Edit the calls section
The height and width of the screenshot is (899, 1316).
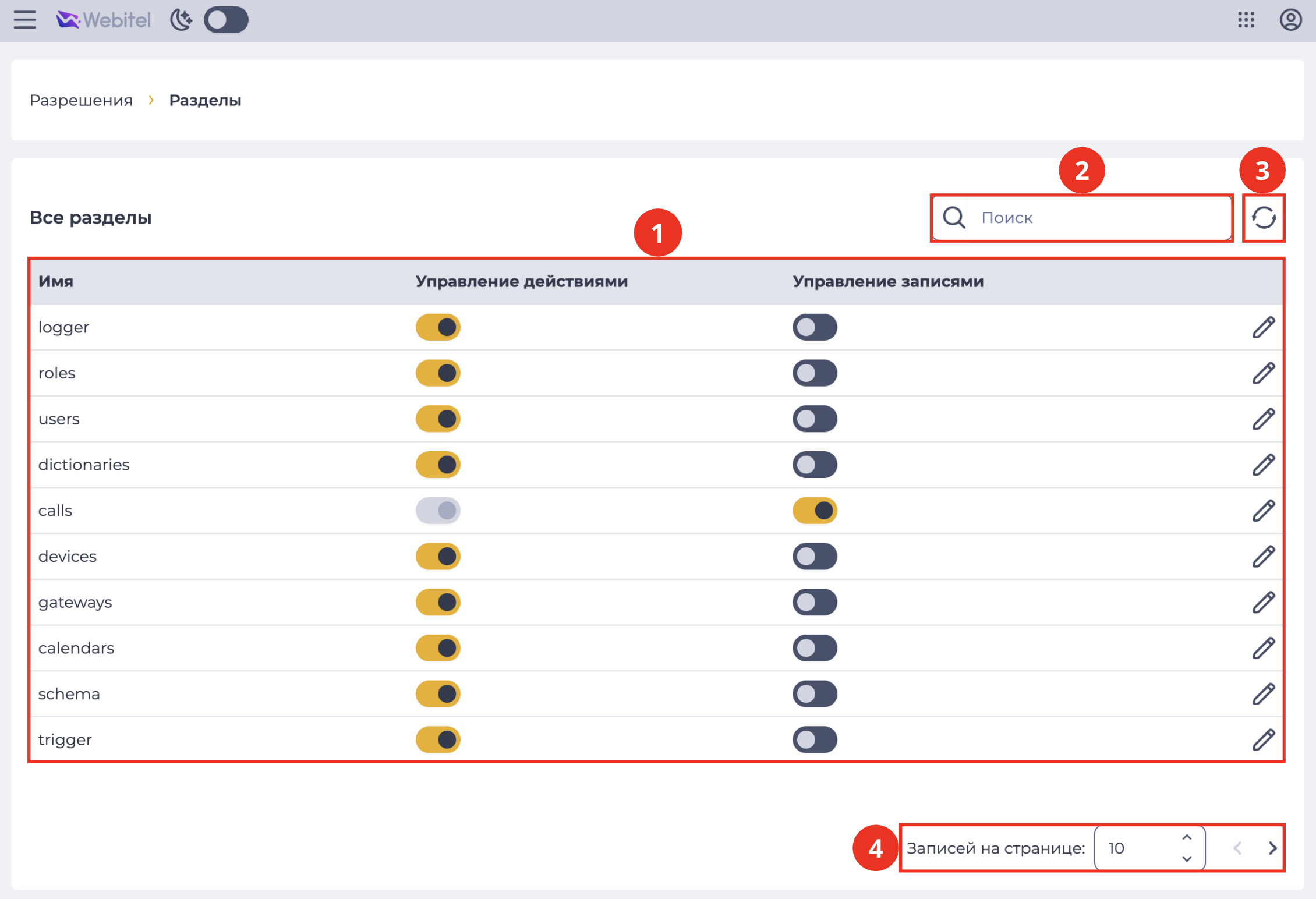[1264, 511]
